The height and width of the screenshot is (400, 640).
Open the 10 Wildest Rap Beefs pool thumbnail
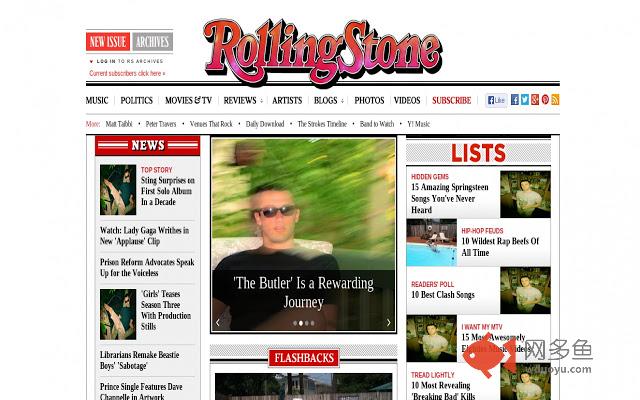tap(431, 242)
